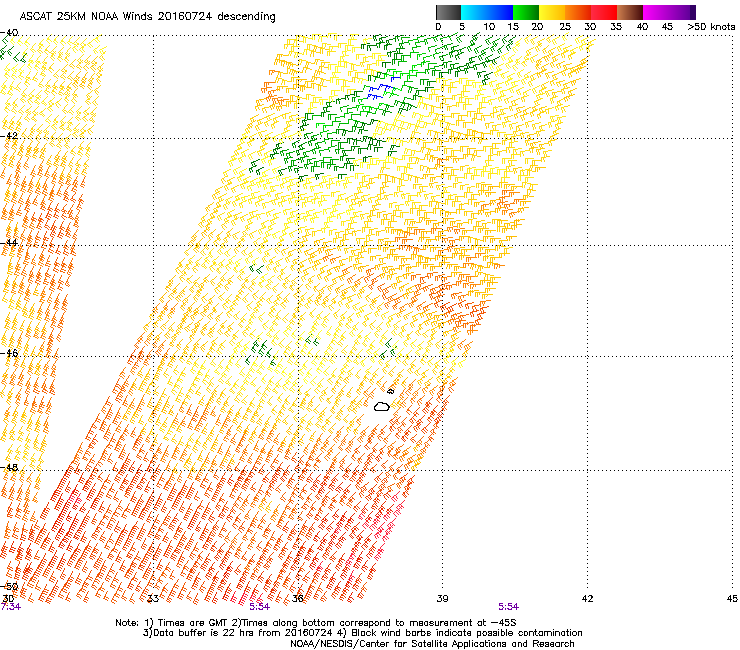Click the '-40' latitude axis label

pyautogui.click(x=9, y=33)
